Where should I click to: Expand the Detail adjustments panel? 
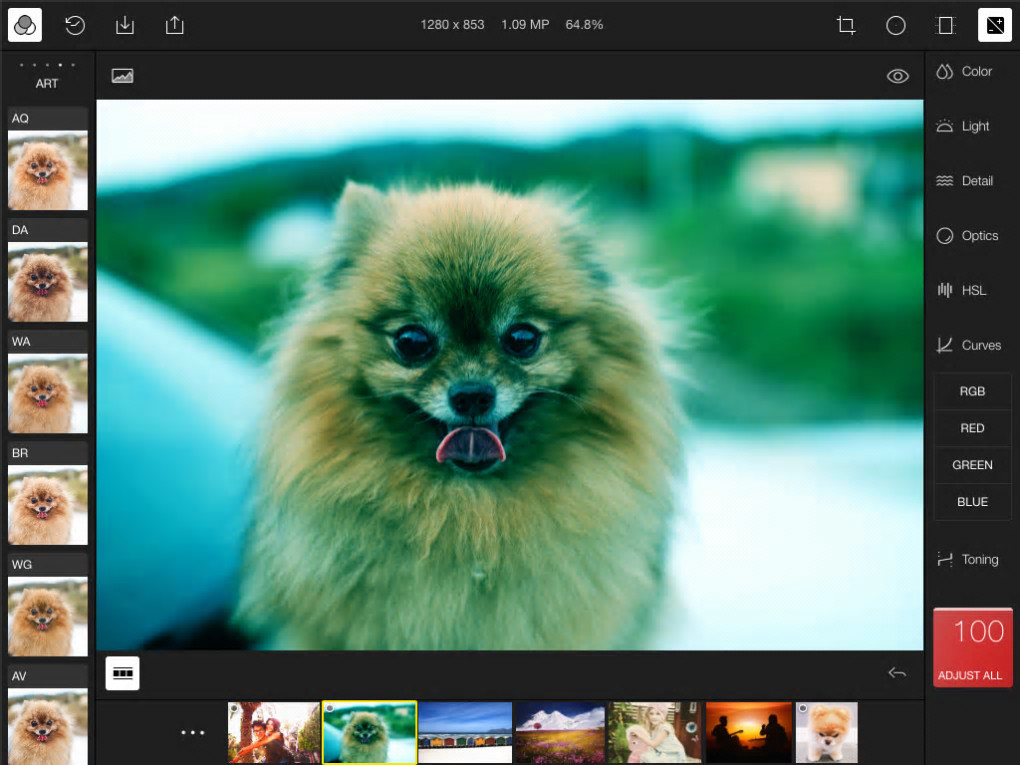[x=965, y=181]
